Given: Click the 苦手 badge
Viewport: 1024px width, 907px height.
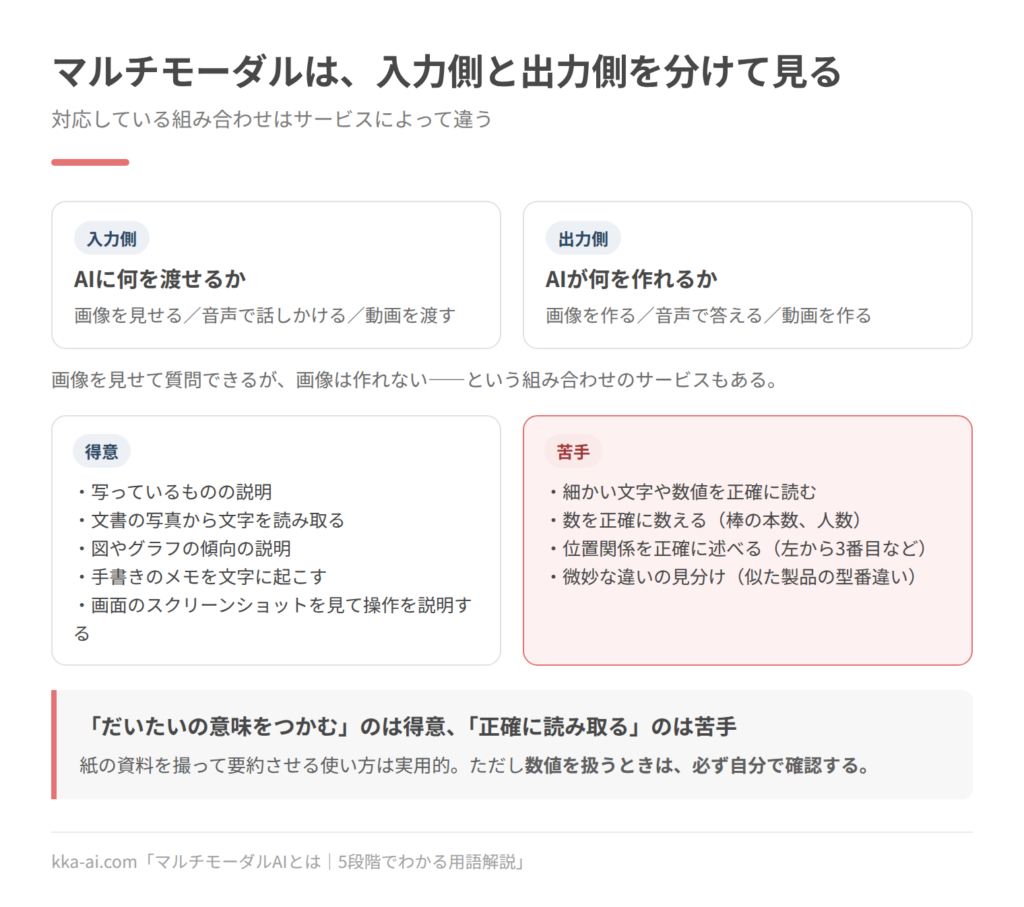Looking at the screenshot, I should pyautogui.click(x=573, y=452).
